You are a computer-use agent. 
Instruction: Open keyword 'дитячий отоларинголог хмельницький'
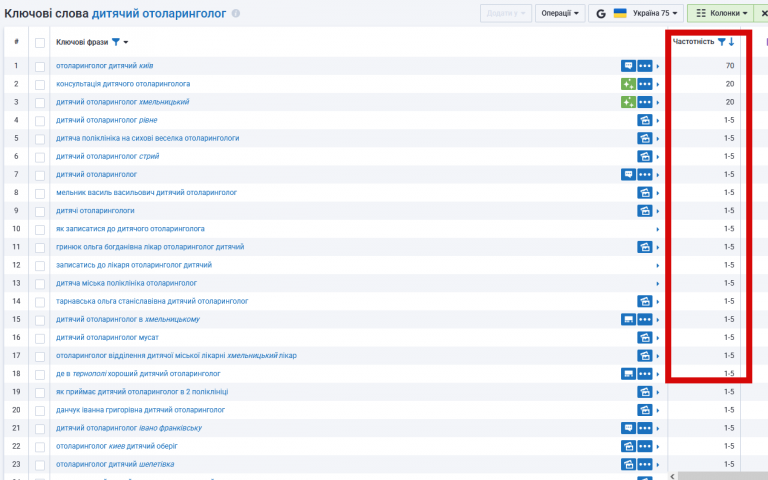122,102
